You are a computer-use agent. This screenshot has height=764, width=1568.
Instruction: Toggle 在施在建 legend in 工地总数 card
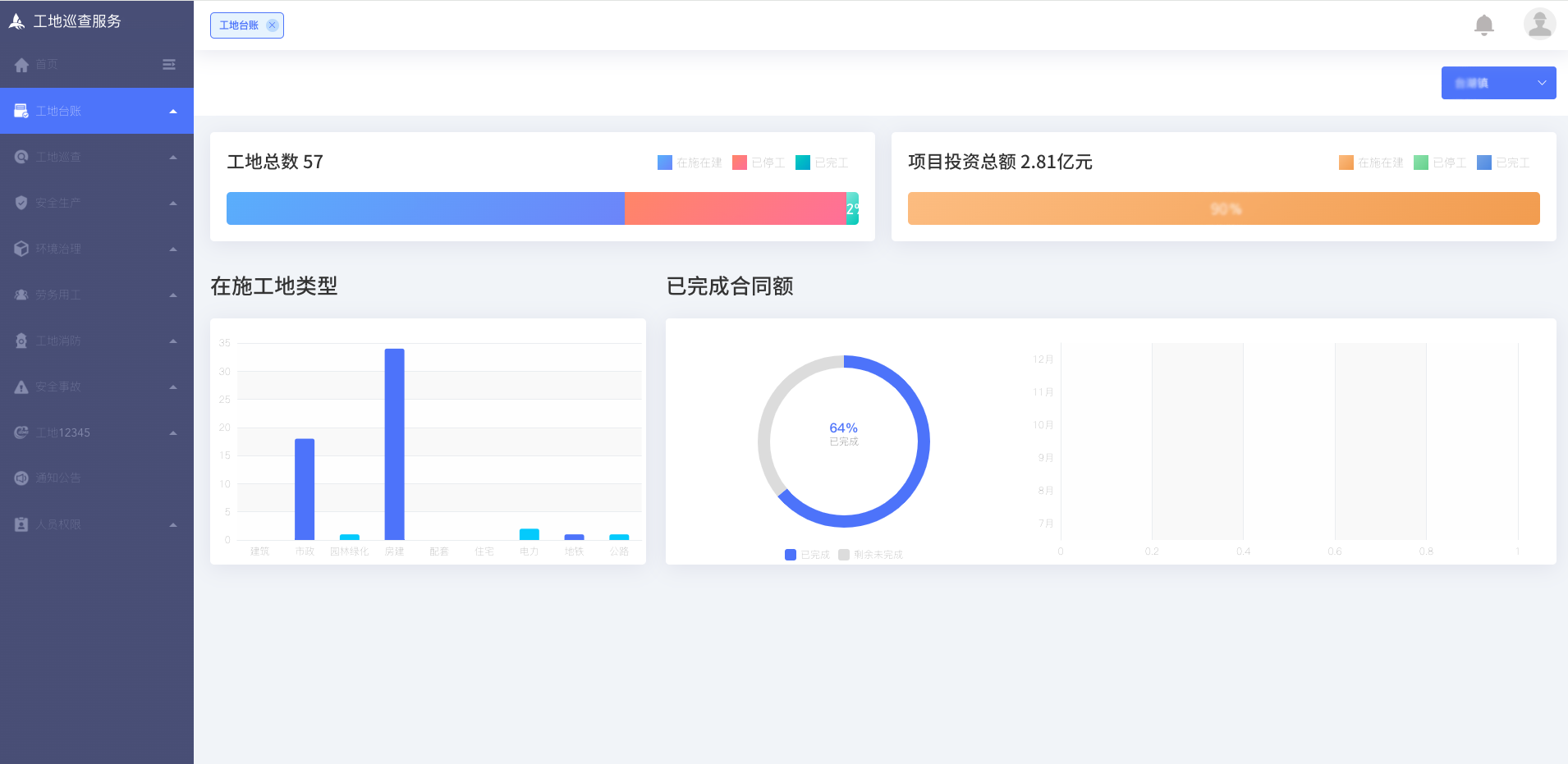pyautogui.click(x=690, y=162)
